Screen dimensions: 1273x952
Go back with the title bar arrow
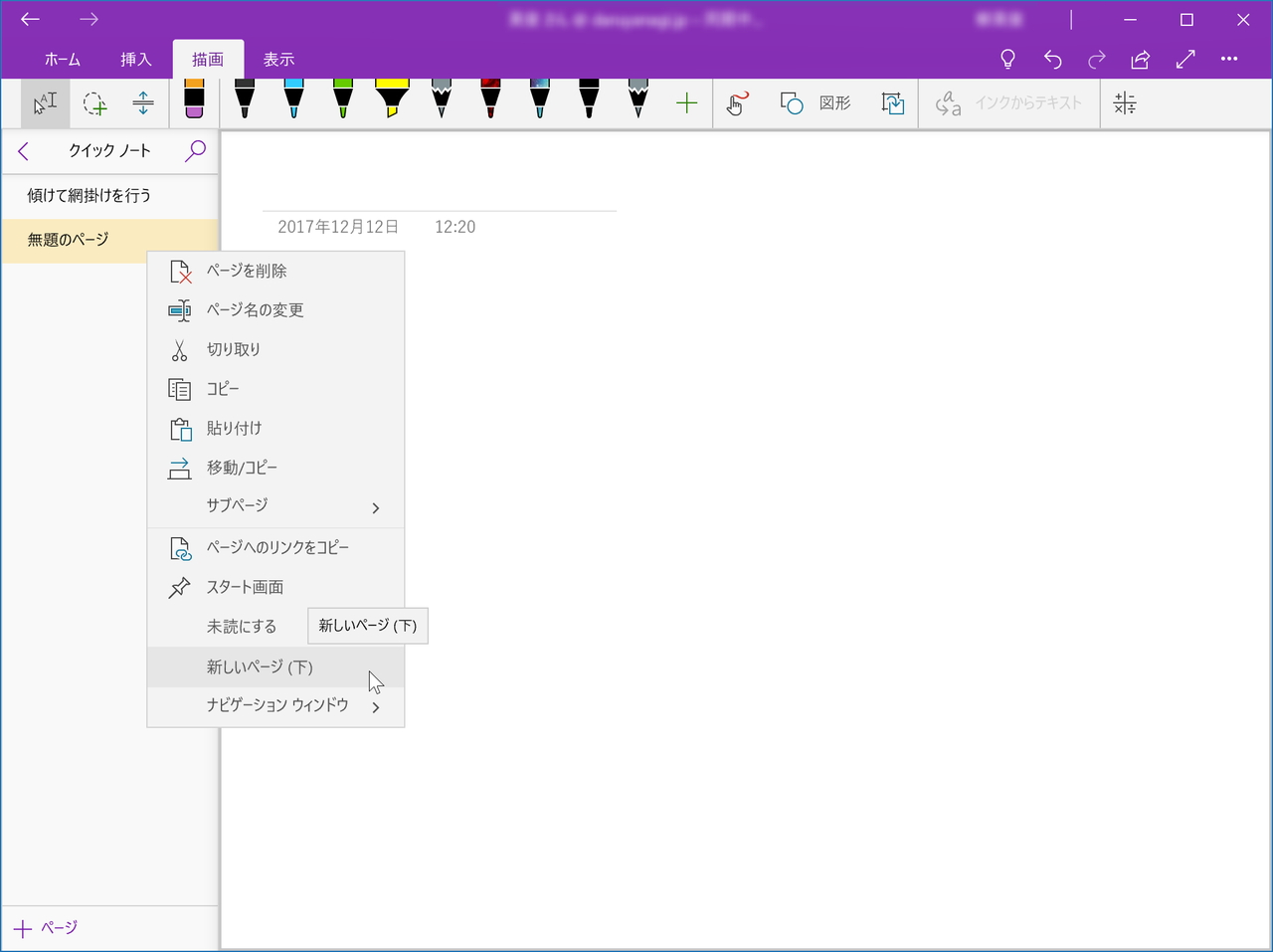point(31,19)
